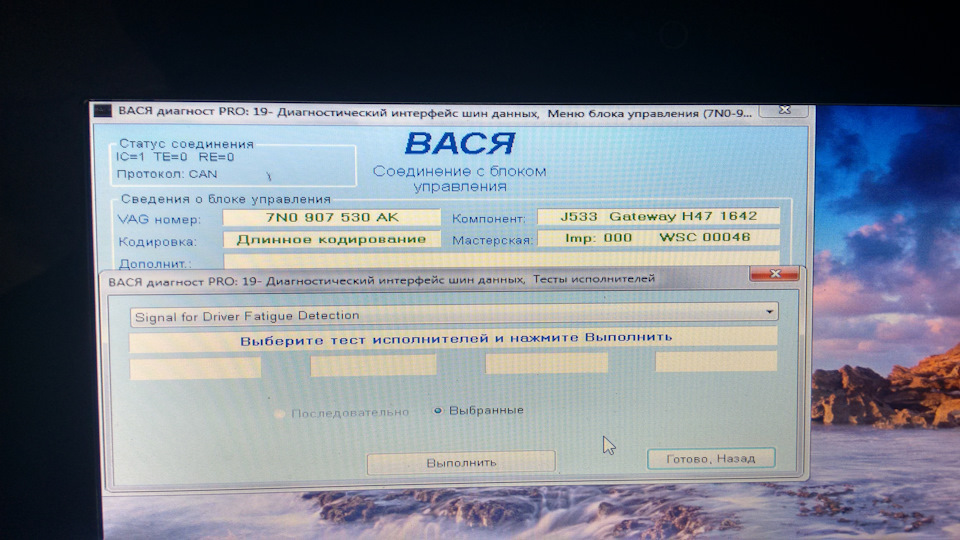Click the 'Статус соединения' group label
The image size is (960, 540).
point(186,144)
